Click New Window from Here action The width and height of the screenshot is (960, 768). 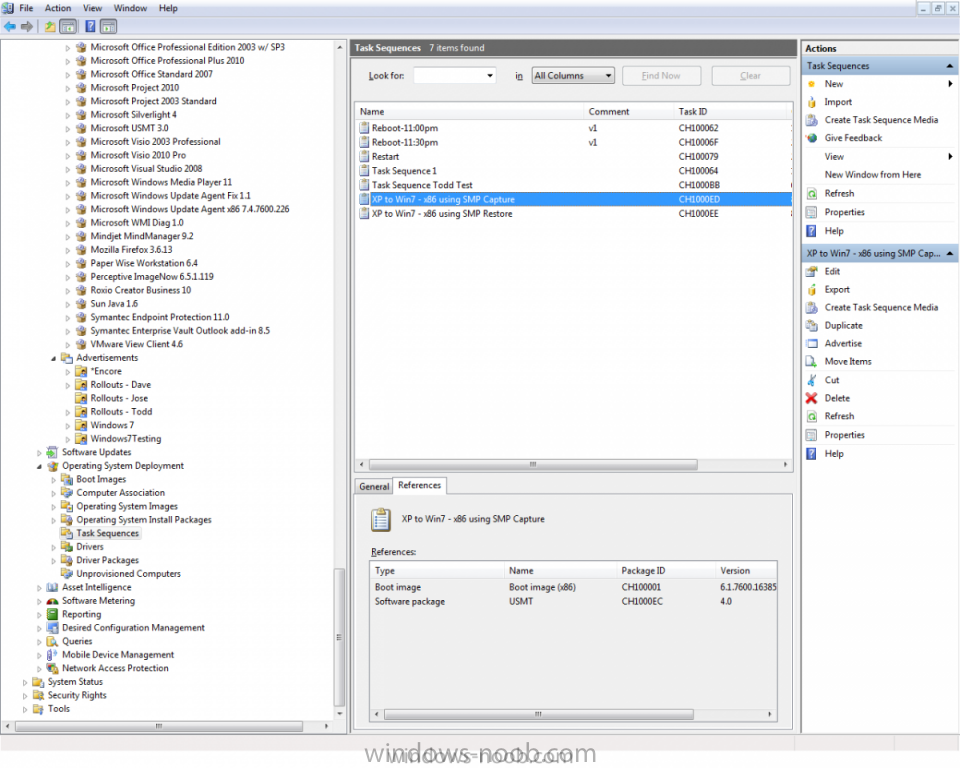click(x=872, y=175)
